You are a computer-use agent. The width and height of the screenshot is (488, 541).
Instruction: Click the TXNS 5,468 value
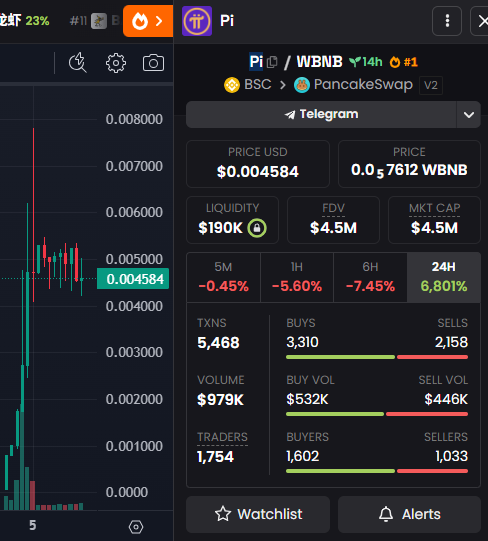[x=218, y=343]
